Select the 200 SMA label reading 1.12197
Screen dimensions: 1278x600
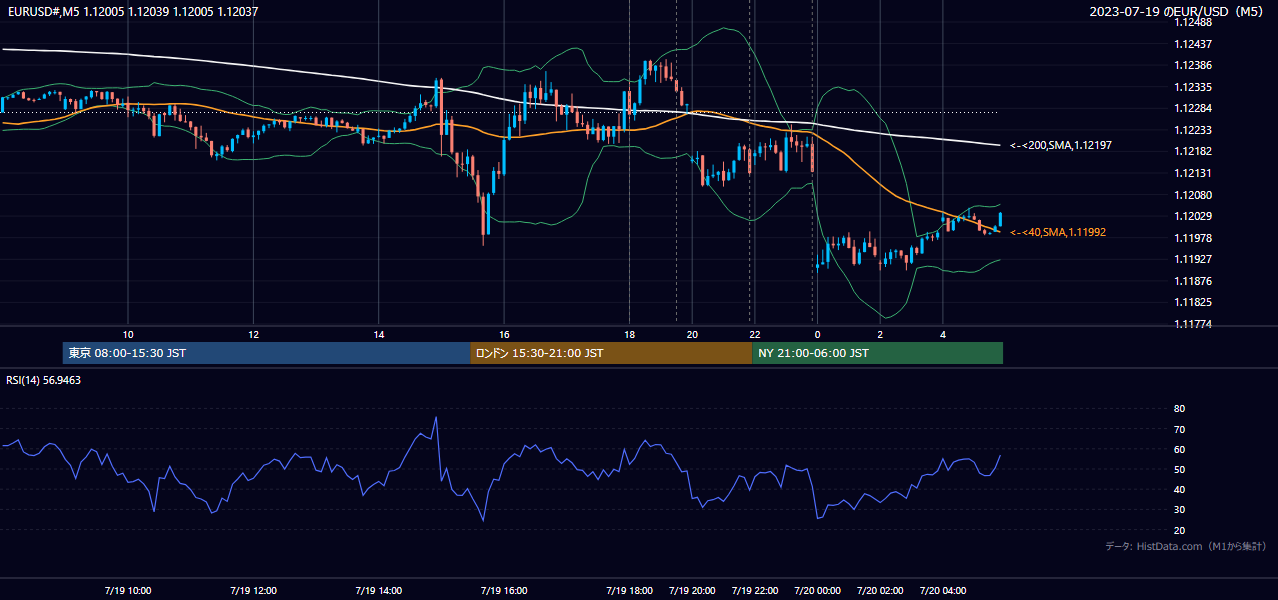click(x=1061, y=145)
